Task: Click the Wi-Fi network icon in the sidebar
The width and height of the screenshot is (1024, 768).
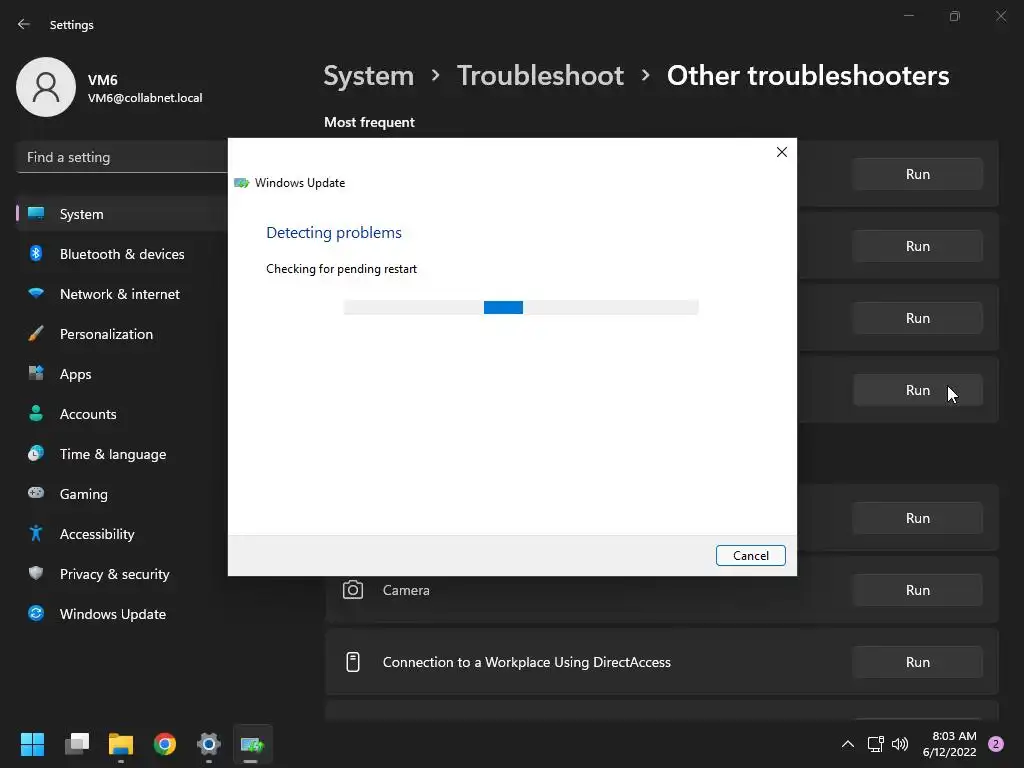Action: 36,293
